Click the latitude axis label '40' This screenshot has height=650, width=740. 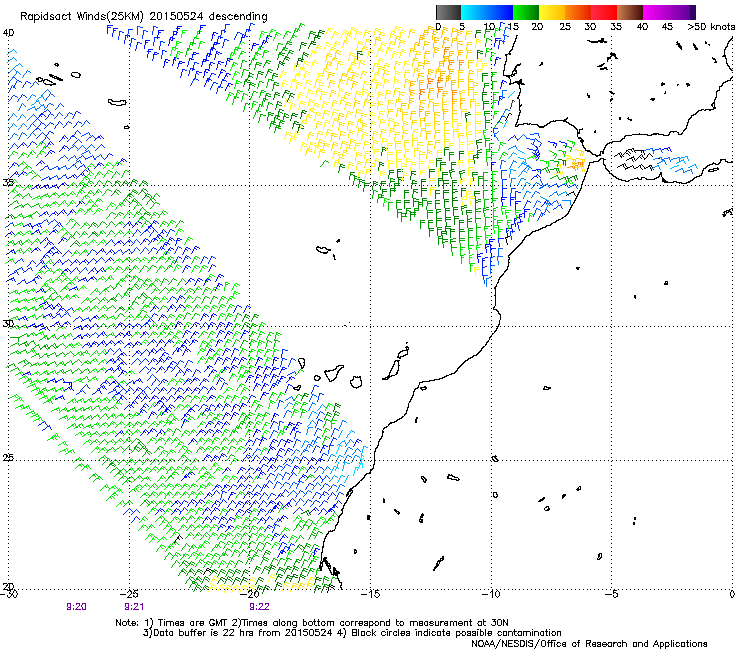point(8,33)
